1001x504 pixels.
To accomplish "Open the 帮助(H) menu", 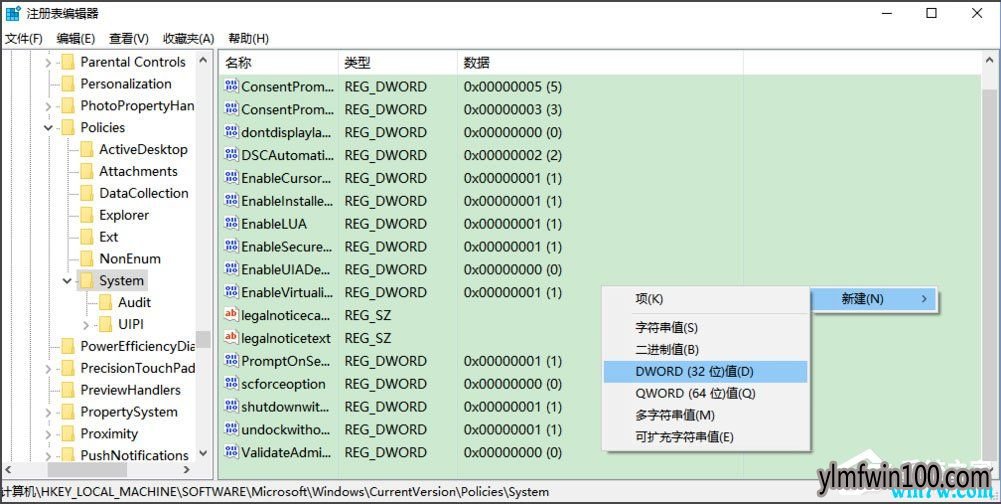I will click(248, 38).
